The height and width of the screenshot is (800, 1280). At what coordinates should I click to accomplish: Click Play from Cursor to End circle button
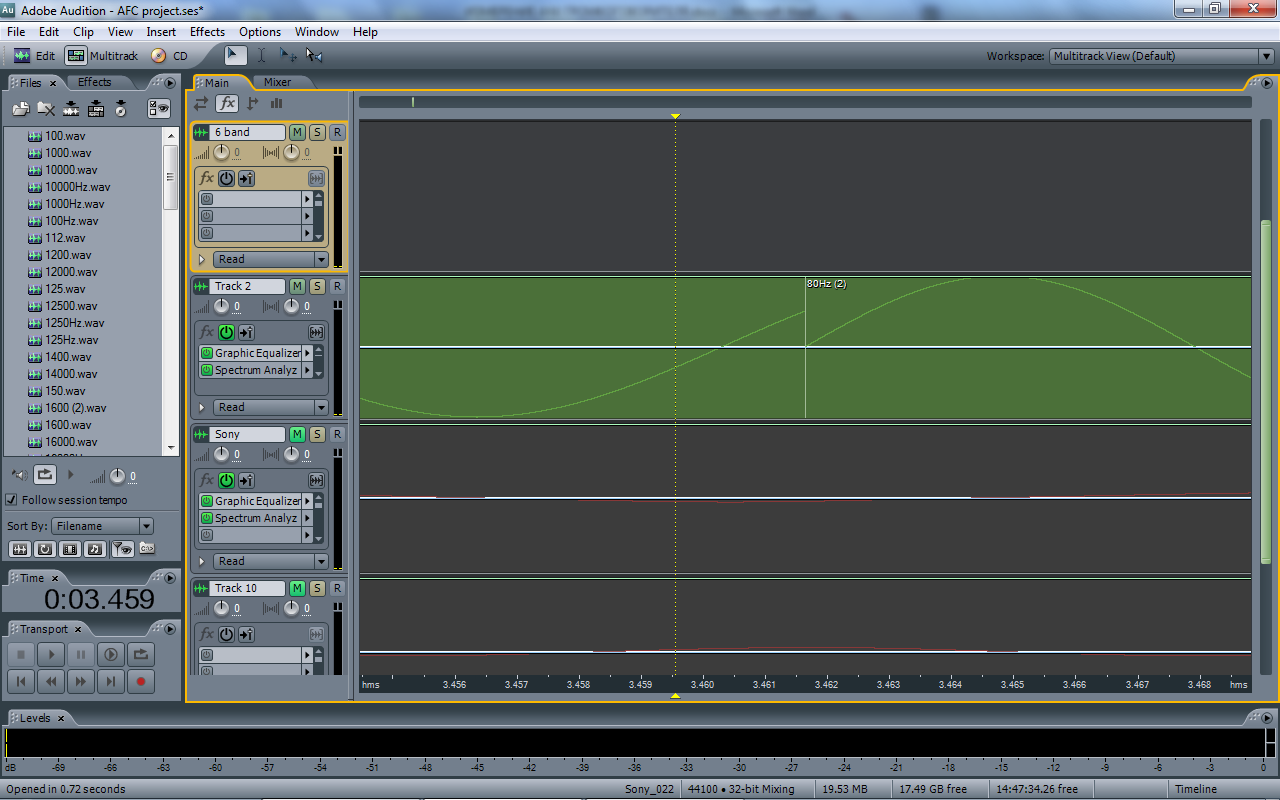(x=111, y=655)
